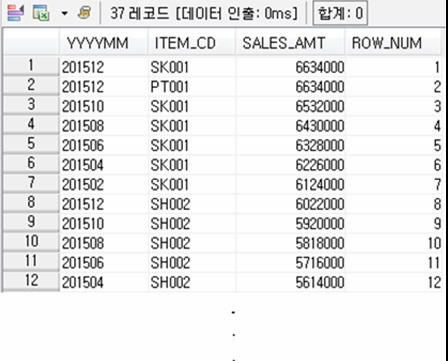Select row header number 3
The image size is (448, 361).
[x=31, y=105]
